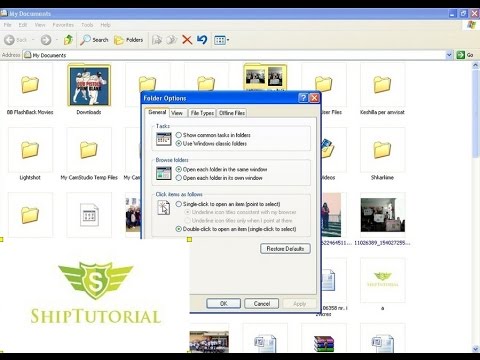Viewport: 480px width, 360px height.
Task: Go forward with the Forward arrow button
Action: coord(46,40)
